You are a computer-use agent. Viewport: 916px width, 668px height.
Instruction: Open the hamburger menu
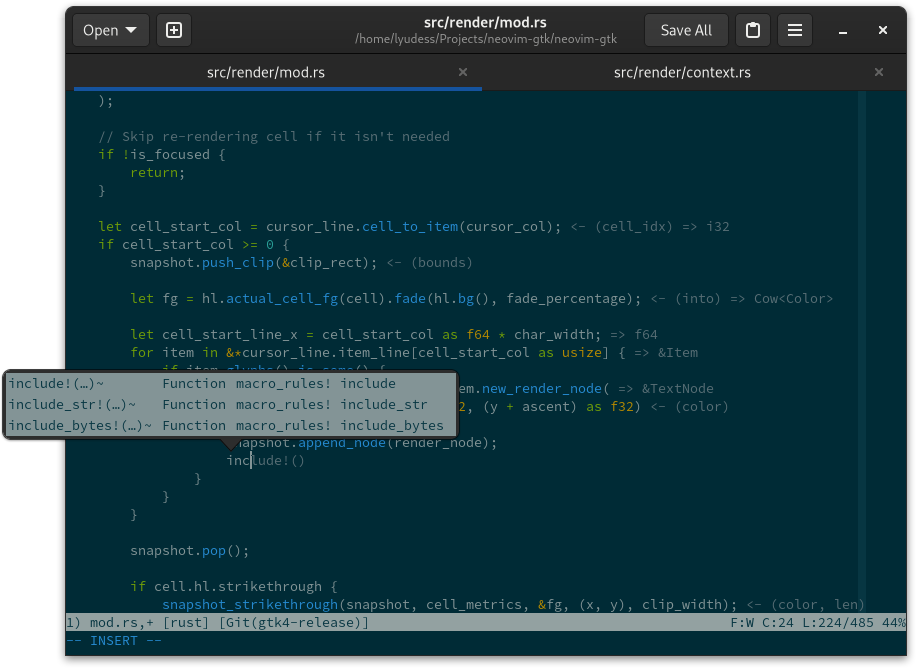[x=794, y=30]
